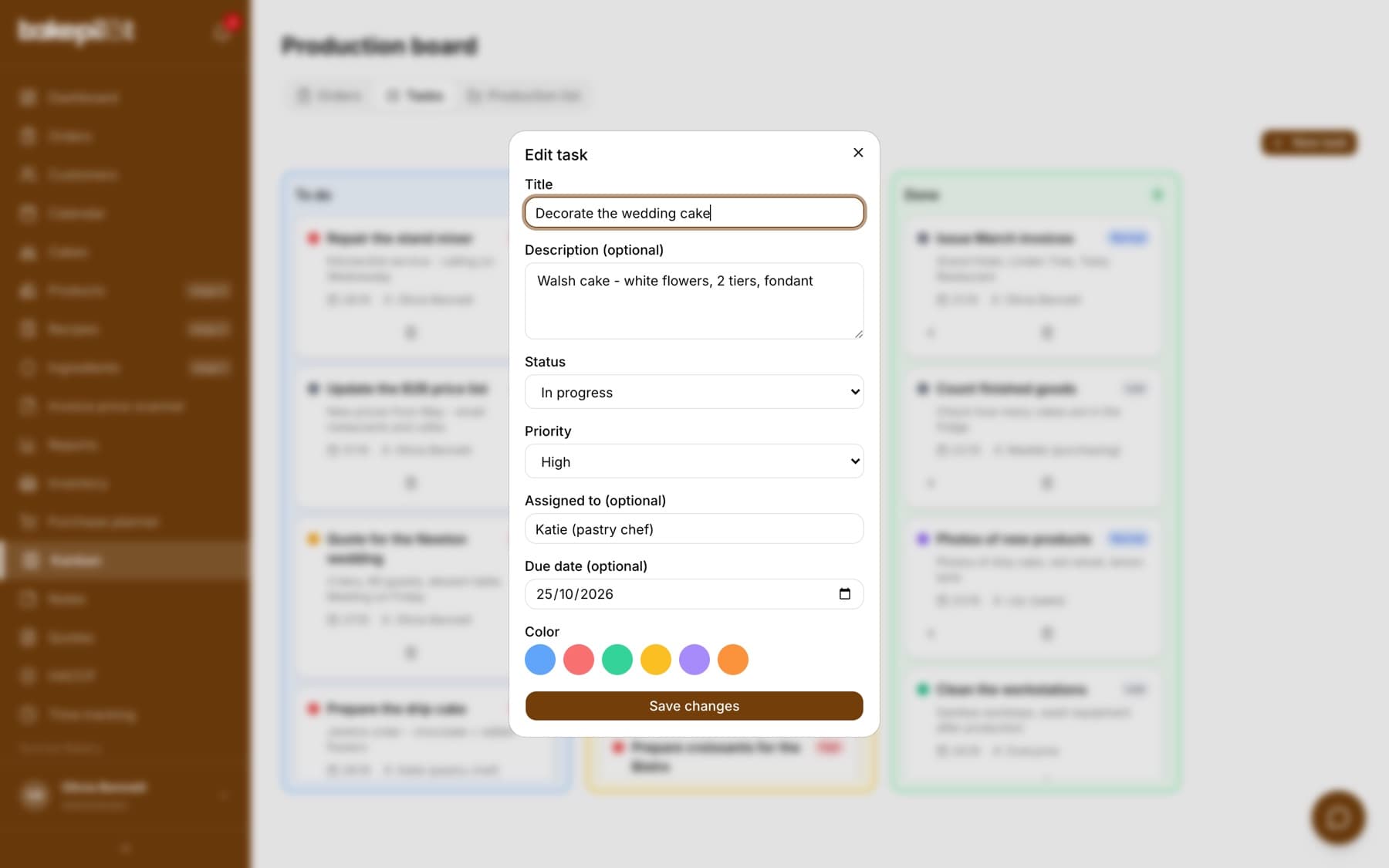Image resolution: width=1389 pixels, height=868 pixels.
Task: Select the orange color swatch
Action: point(733,660)
